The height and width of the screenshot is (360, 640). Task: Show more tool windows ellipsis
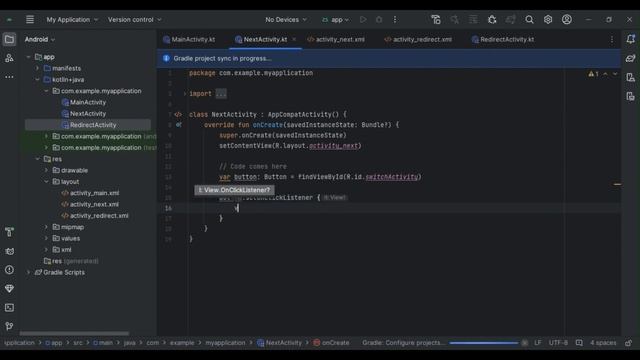pyautogui.click(x=9, y=77)
